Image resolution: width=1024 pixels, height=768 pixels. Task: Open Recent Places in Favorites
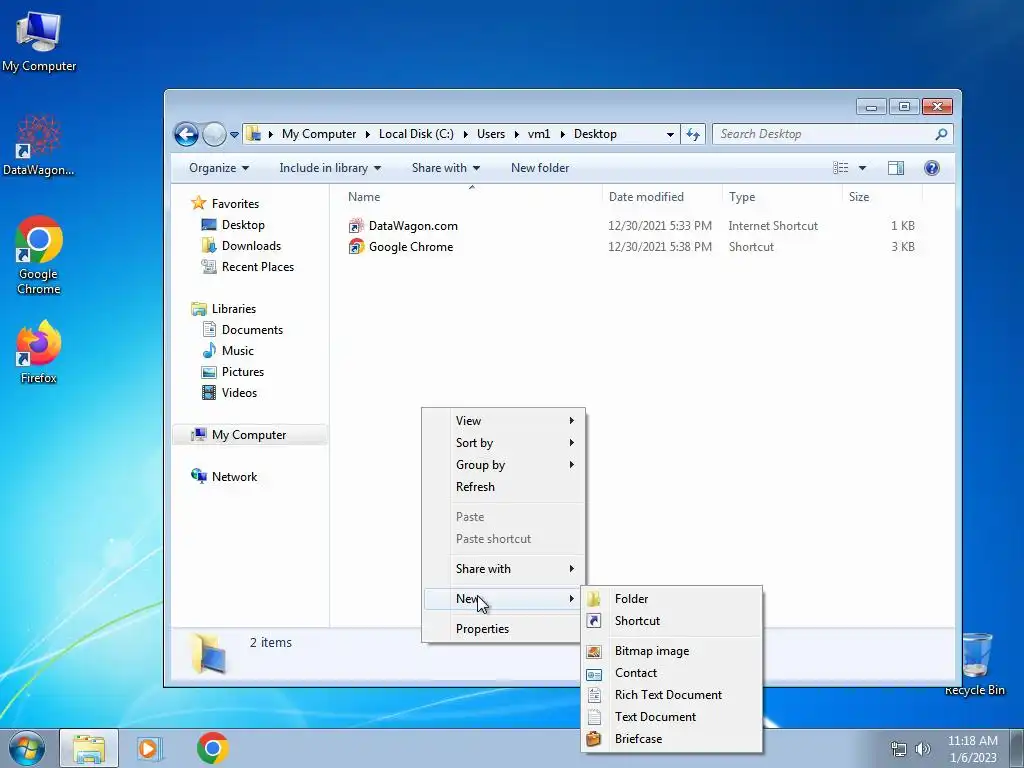pyautogui.click(x=257, y=266)
